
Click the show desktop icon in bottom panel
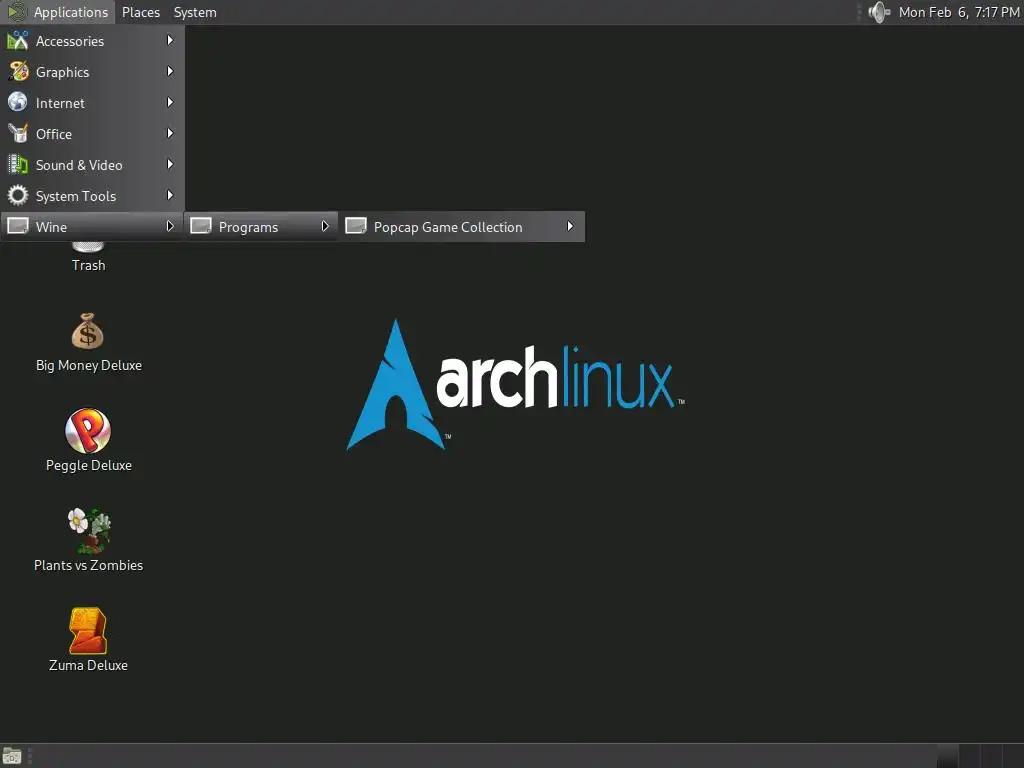click(12, 756)
